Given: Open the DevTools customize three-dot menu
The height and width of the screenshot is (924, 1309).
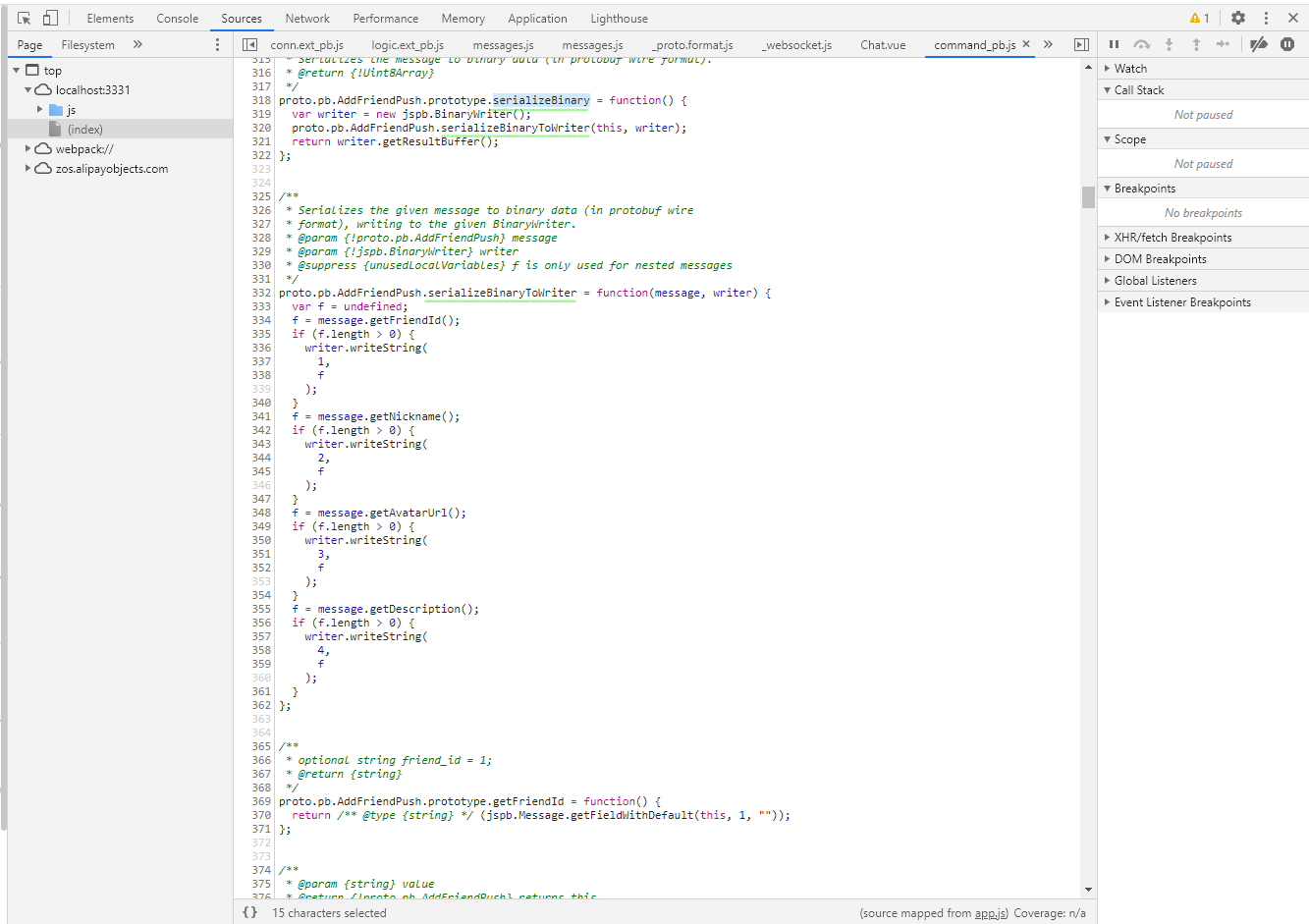Looking at the screenshot, I should (1266, 19).
